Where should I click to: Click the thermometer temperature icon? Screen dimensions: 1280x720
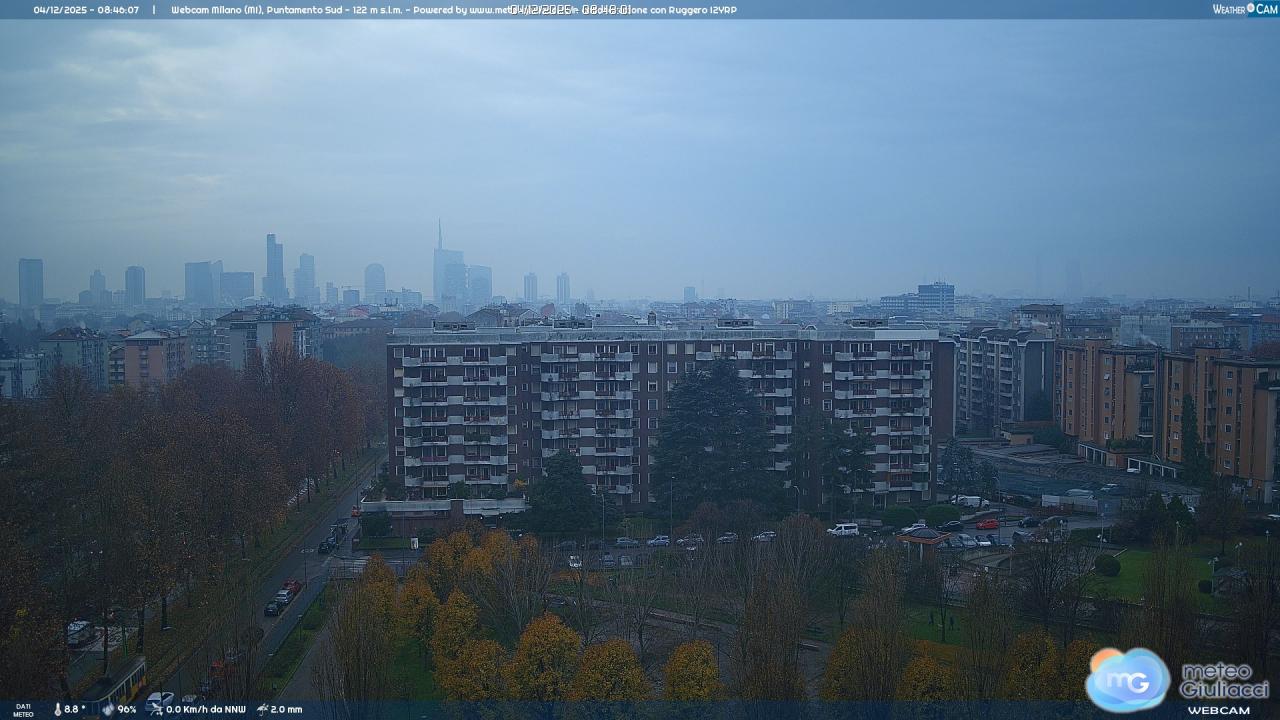pyautogui.click(x=57, y=709)
